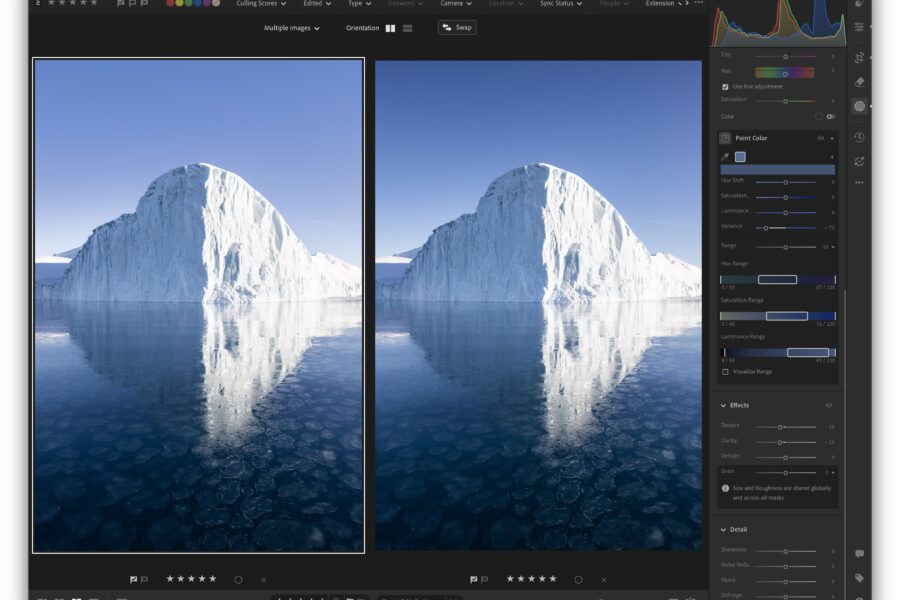
Task: Open the comments speech bubble icon
Action: (x=859, y=553)
